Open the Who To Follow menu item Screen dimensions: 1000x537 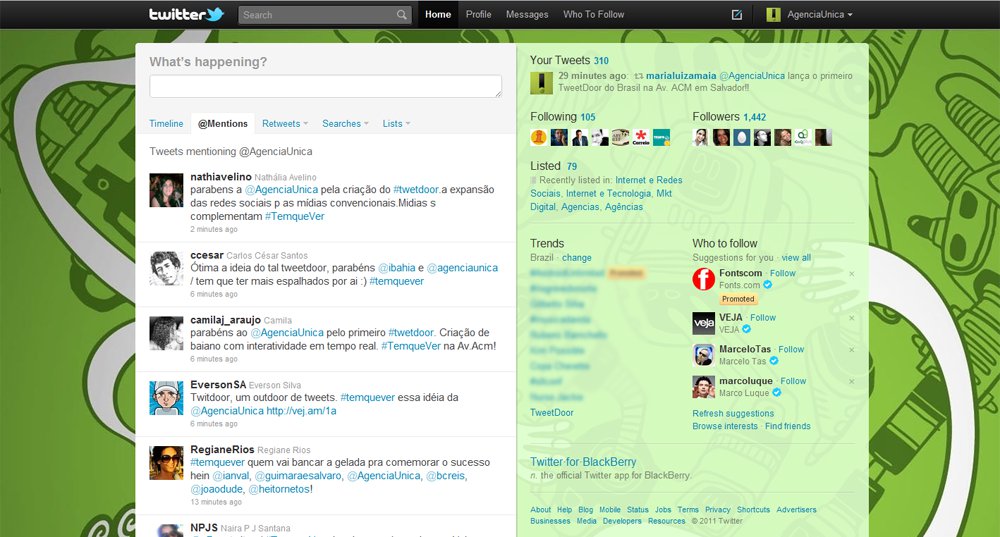point(594,15)
